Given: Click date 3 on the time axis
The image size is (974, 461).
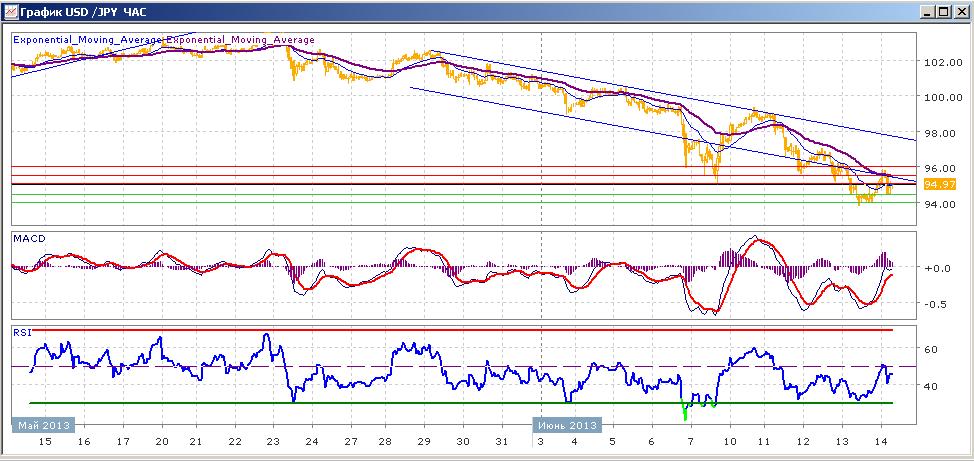Looking at the screenshot, I should [x=540, y=442].
